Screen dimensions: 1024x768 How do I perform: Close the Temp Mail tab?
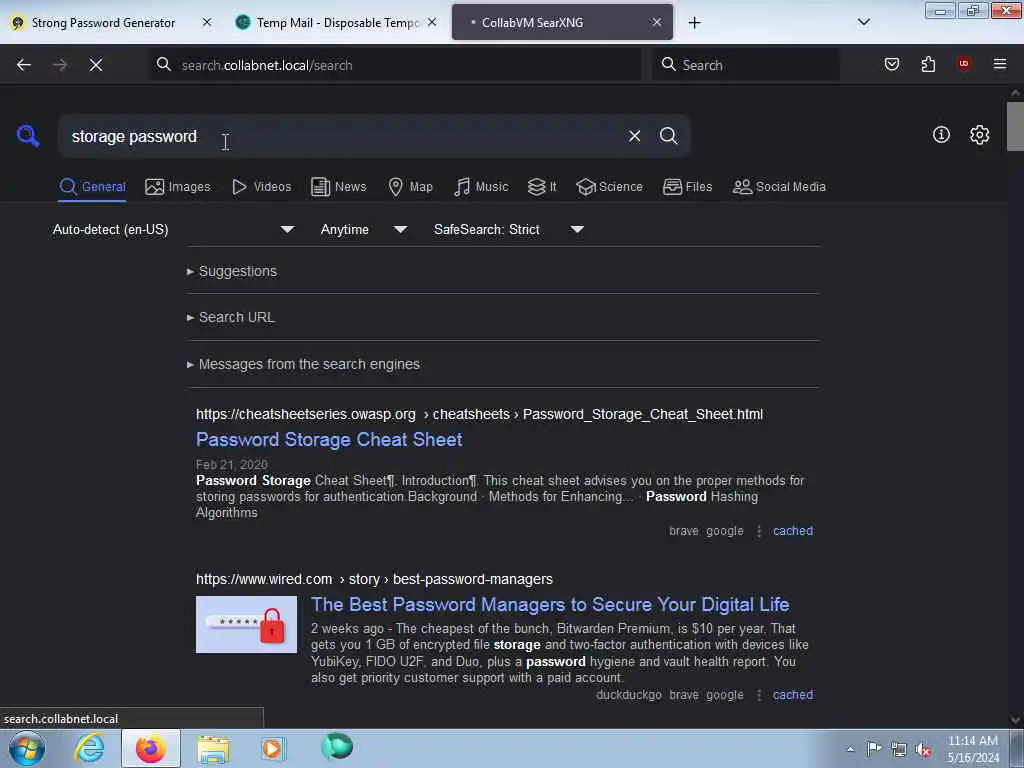[432, 22]
